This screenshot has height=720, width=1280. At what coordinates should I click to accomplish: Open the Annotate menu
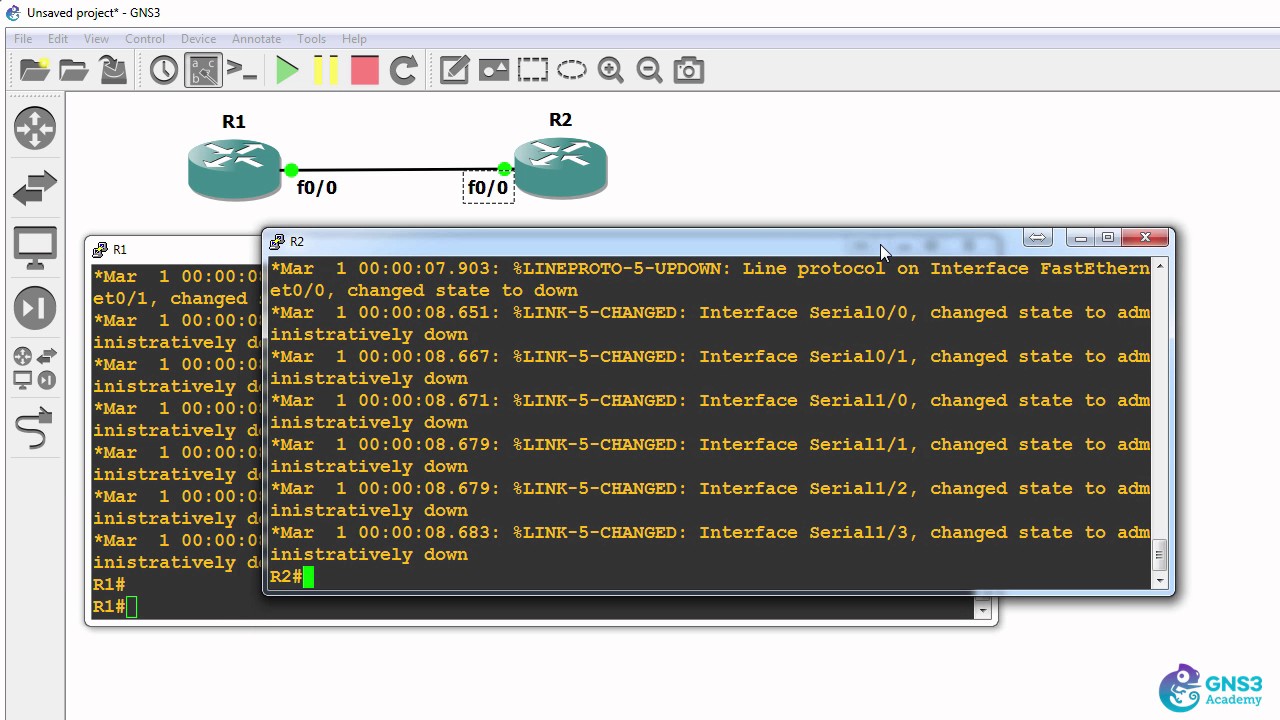click(256, 39)
